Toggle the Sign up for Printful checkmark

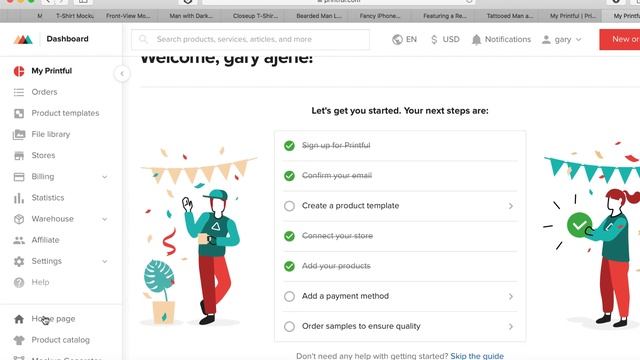[289, 146]
